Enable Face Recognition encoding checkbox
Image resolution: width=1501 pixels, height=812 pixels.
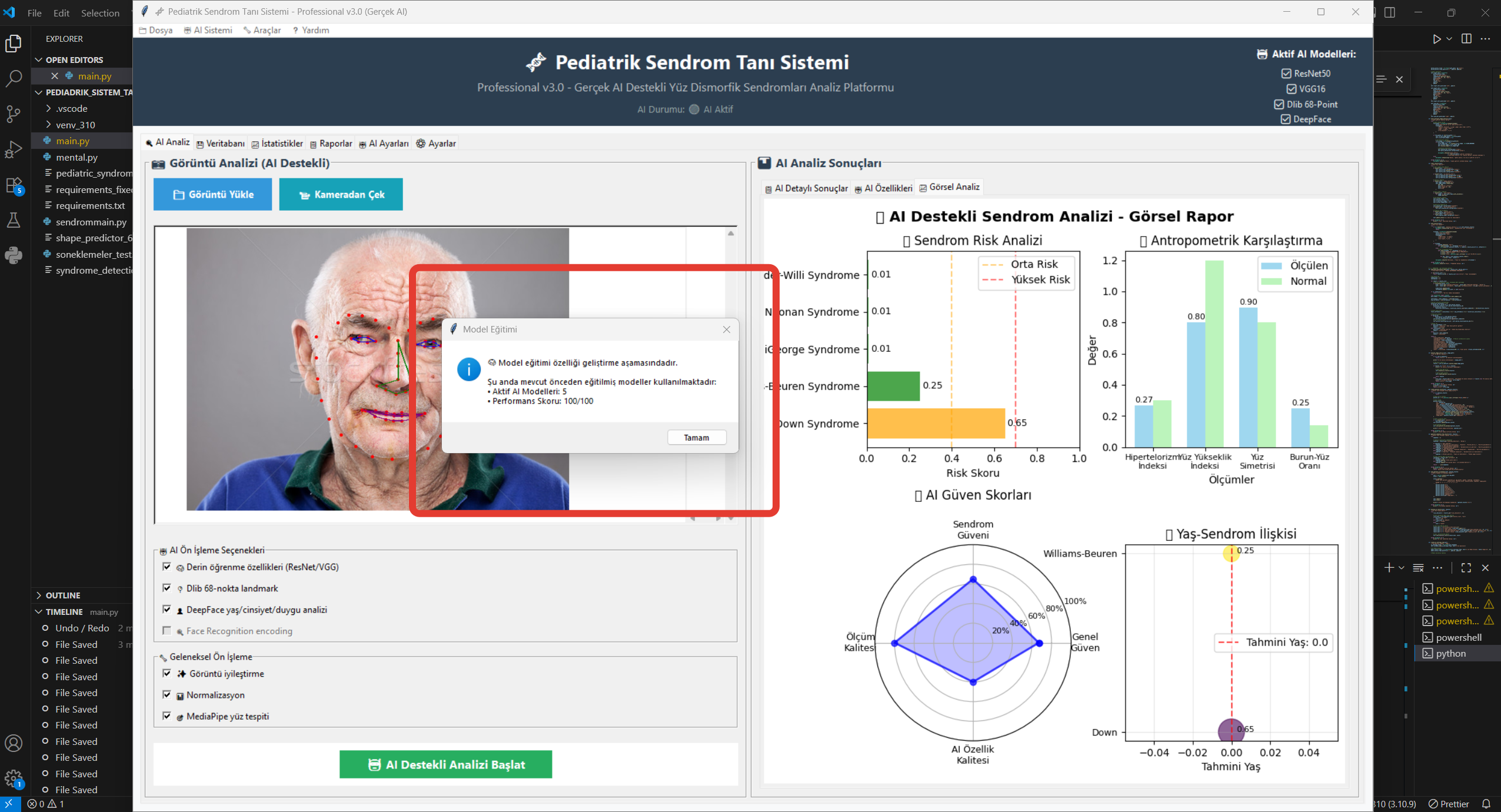(167, 630)
